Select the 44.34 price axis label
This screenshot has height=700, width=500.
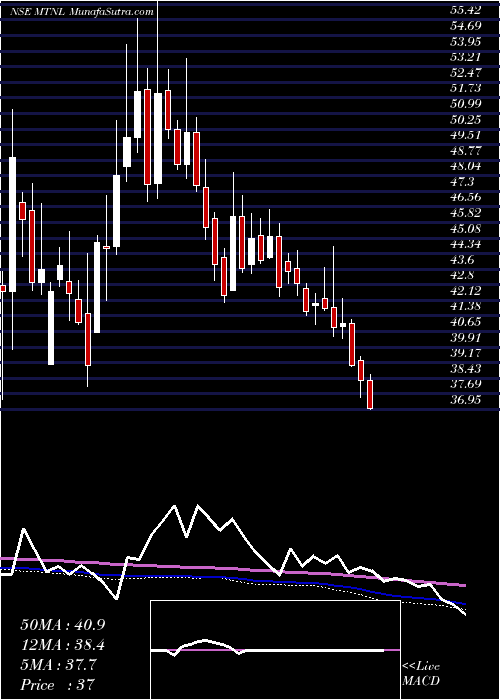tap(465, 245)
